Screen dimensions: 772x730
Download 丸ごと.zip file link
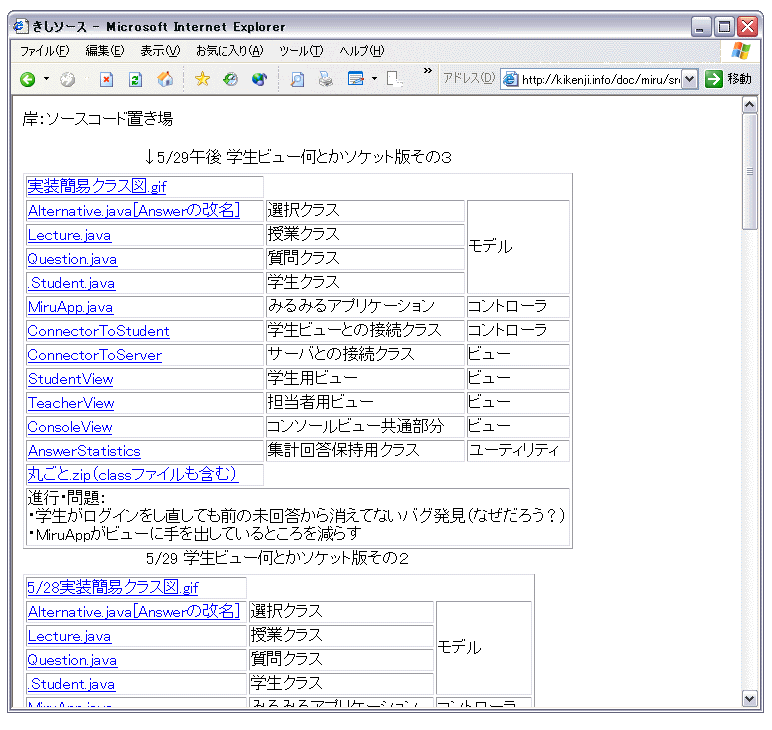click(x=131, y=474)
